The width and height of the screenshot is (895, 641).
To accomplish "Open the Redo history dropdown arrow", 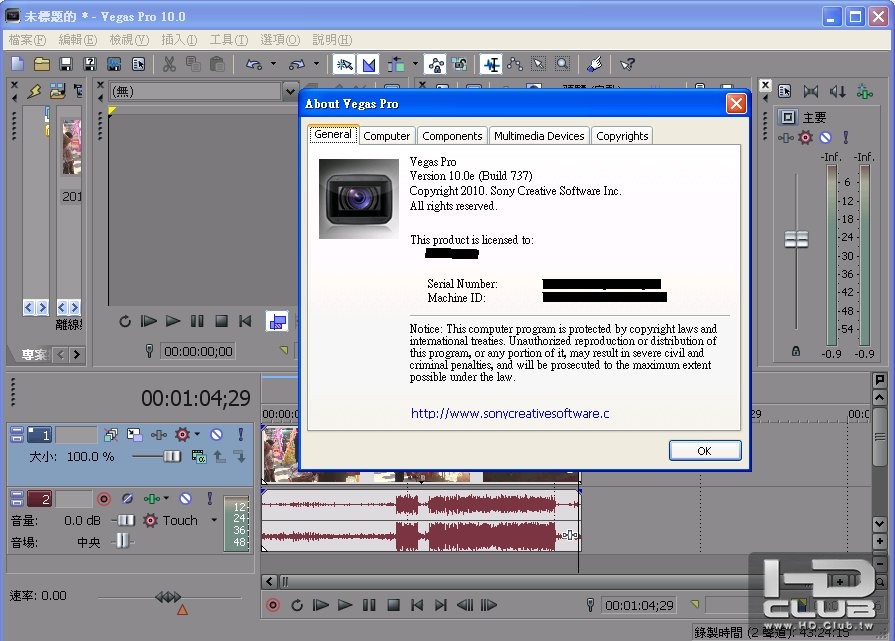I will (x=316, y=64).
